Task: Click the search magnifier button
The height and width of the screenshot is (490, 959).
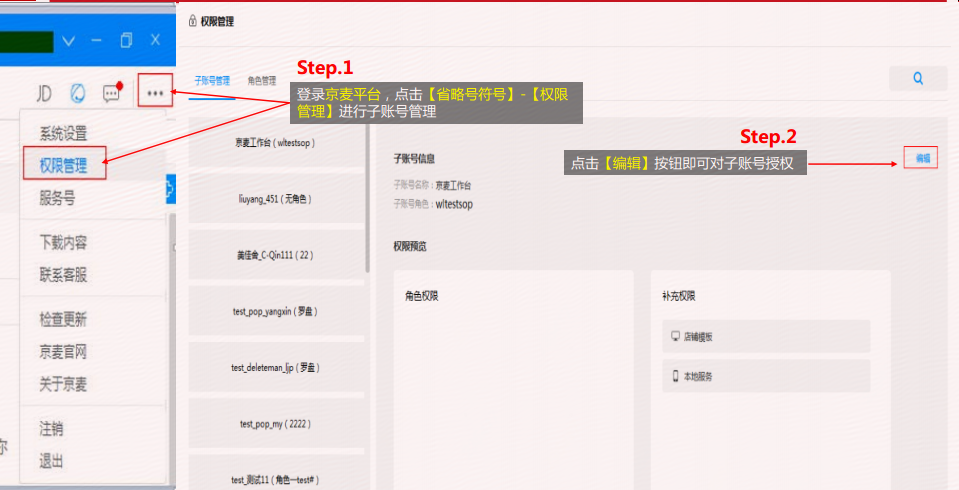Action: 918,78
